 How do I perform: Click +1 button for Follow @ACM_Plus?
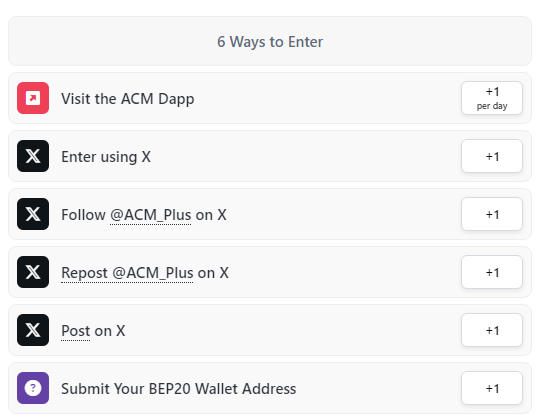(x=492, y=214)
